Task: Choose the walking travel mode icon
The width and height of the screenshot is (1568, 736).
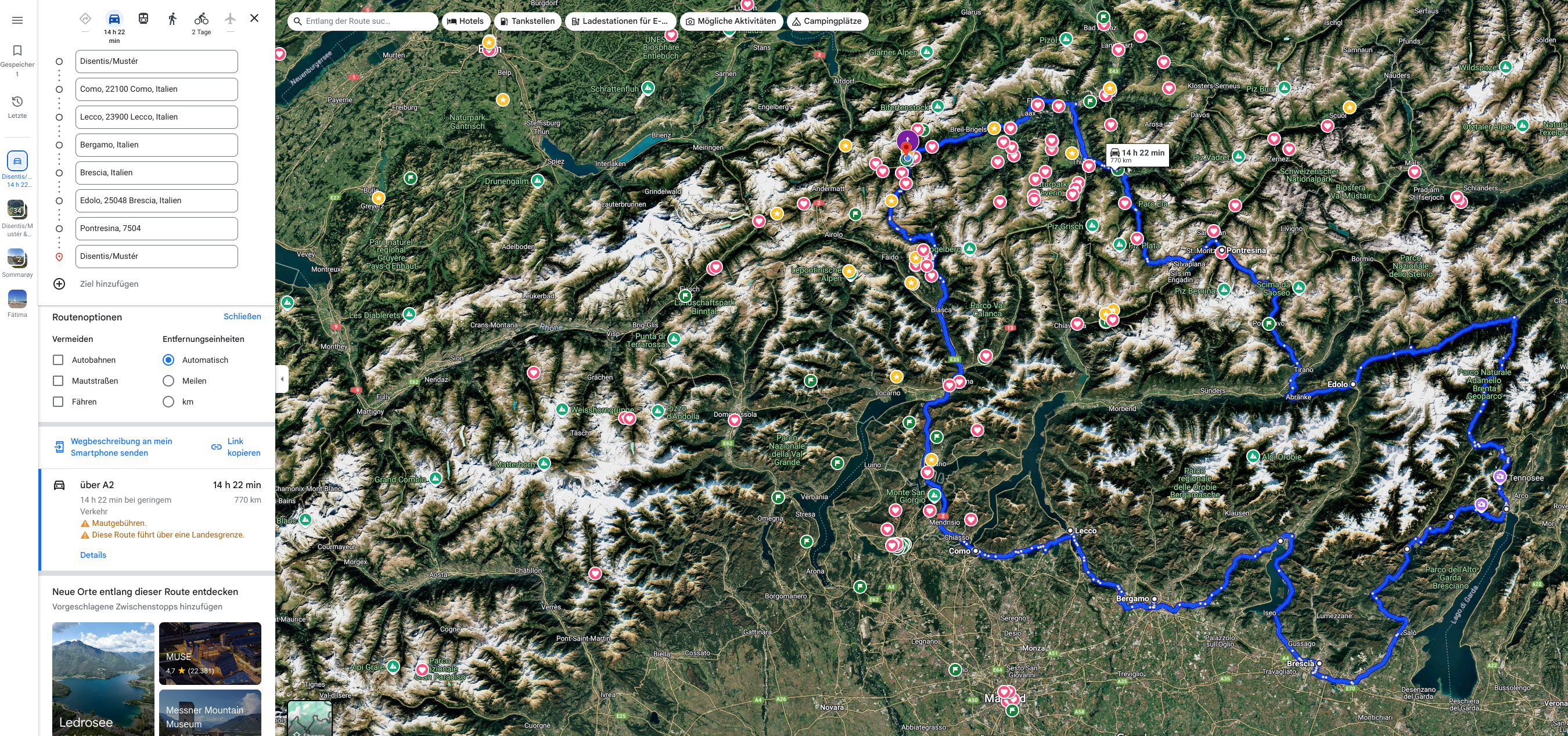Action: pyautogui.click(x=172, y=19)
